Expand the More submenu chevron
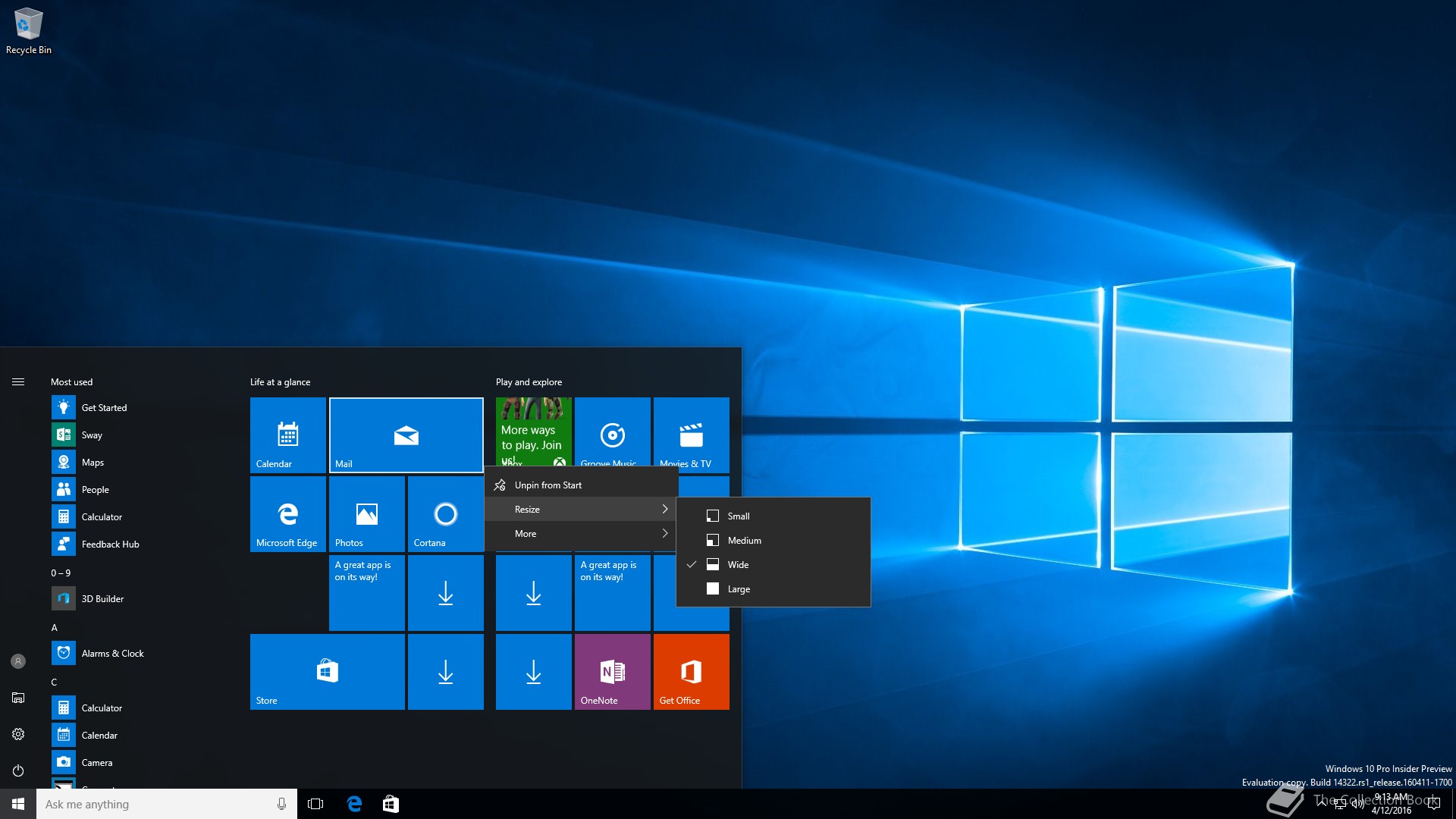This screenshot has width=1456, height=819. [665, 534]
